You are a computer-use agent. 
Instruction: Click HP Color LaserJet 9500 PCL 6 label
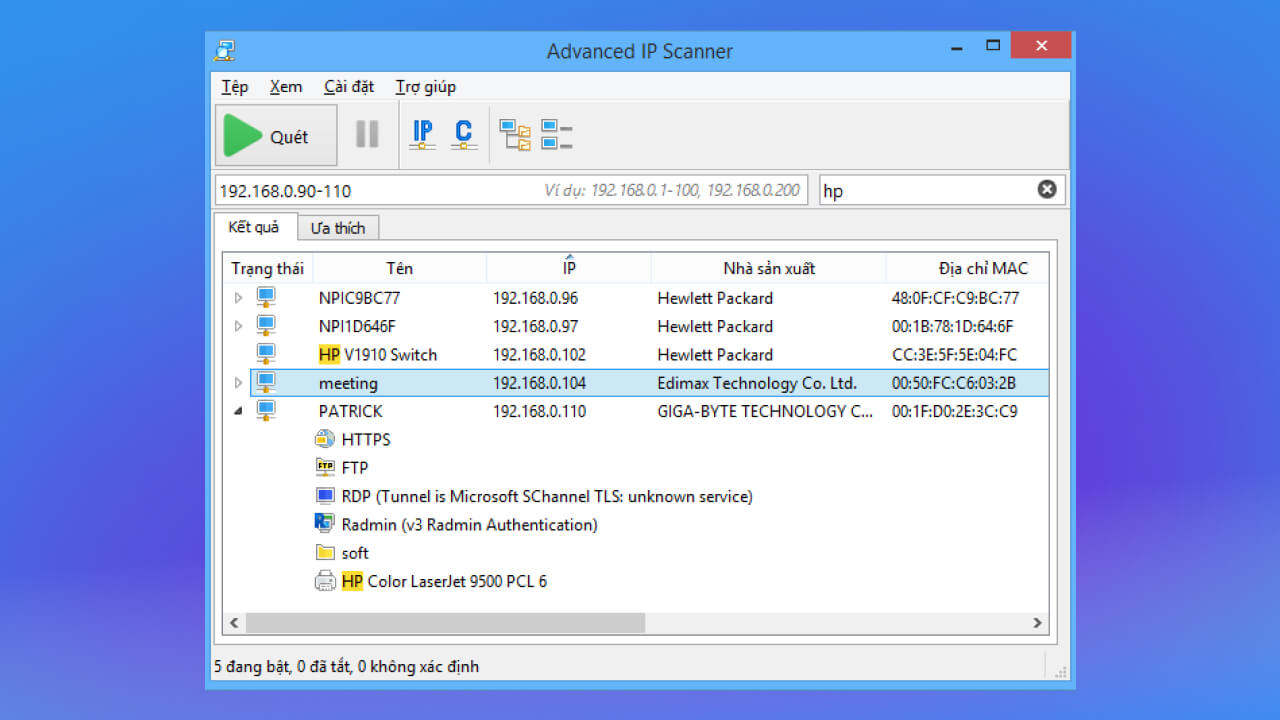(x=445, y=581)
